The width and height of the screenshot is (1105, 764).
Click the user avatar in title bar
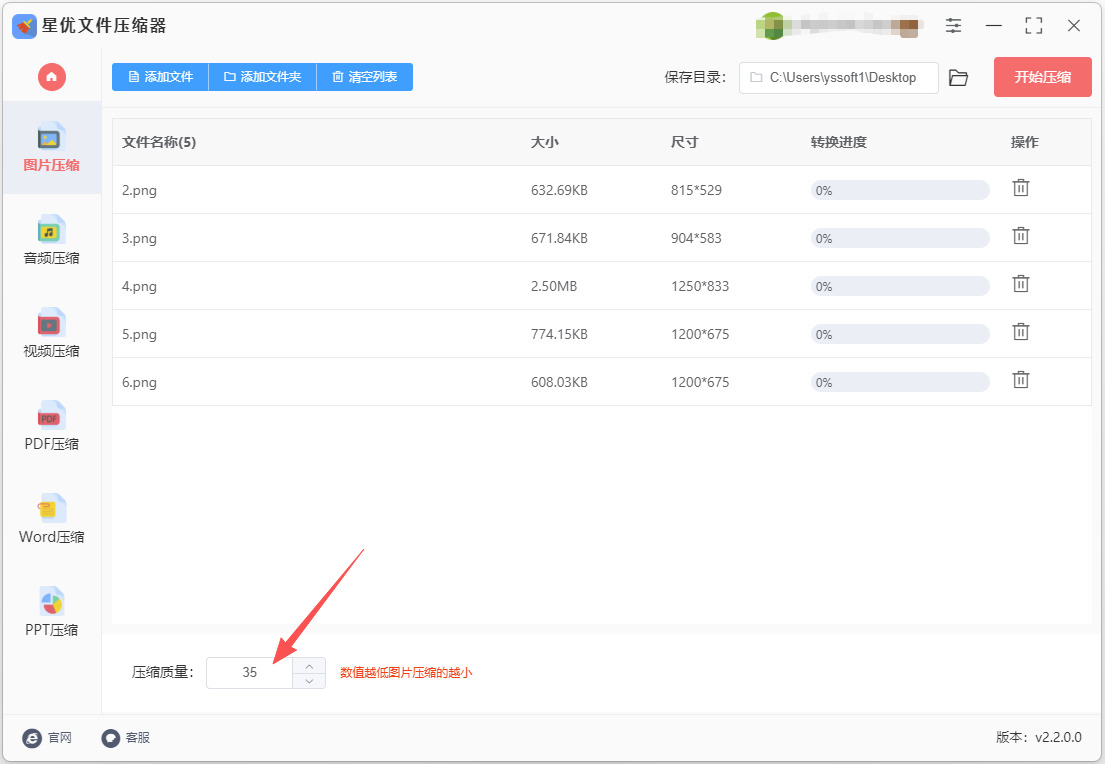pyautogui.click(x=772, y=26)
